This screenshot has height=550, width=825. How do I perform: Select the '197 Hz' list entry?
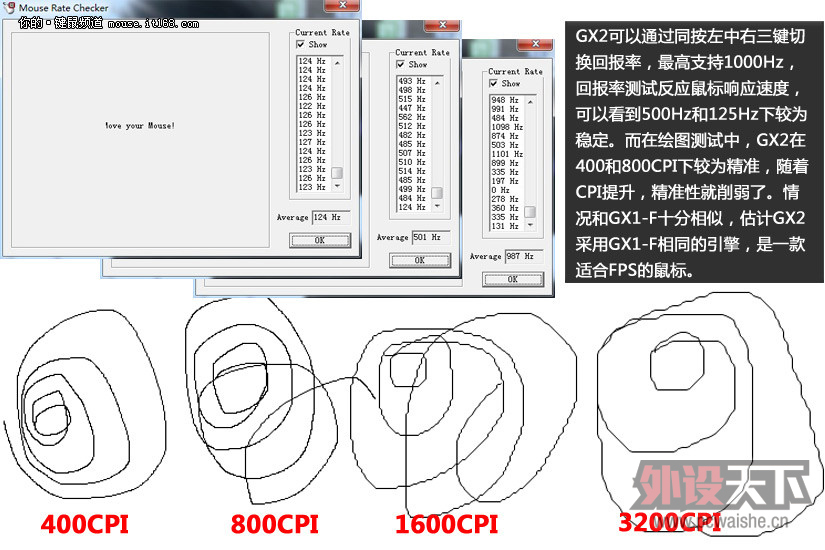505,181
